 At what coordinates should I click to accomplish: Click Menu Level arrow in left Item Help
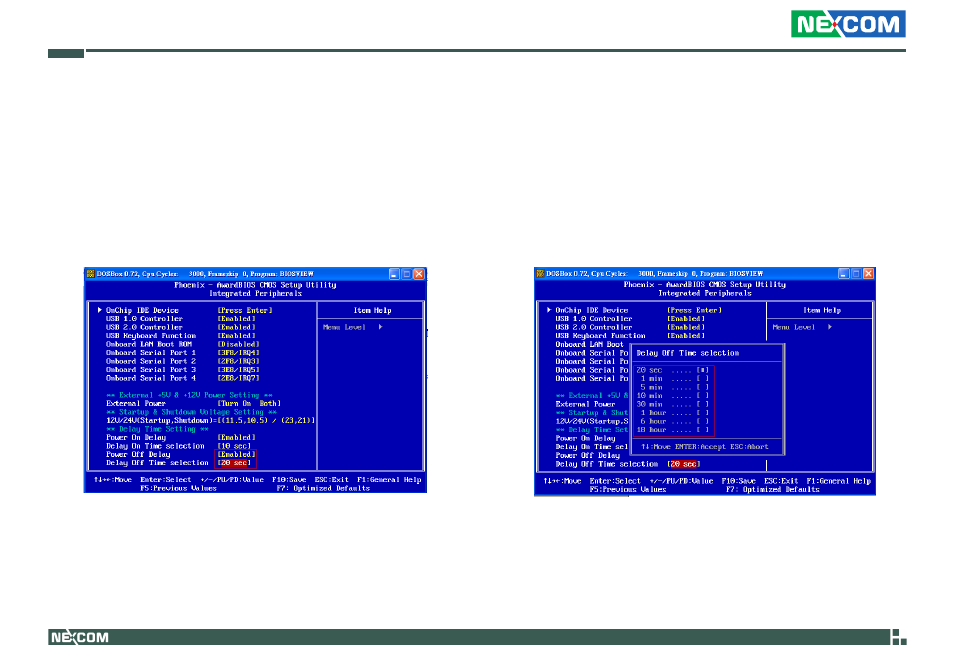click(x=381, y=327)
